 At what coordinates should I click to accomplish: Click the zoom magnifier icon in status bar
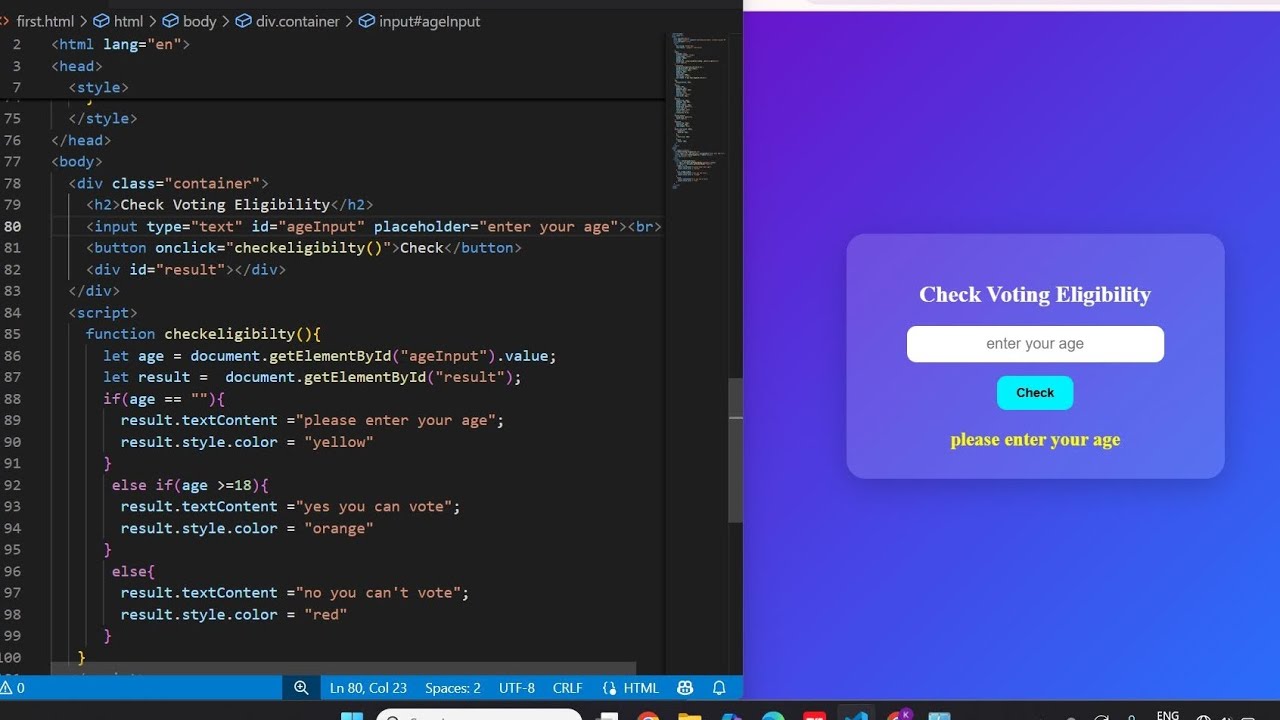(x=301, y=688)
